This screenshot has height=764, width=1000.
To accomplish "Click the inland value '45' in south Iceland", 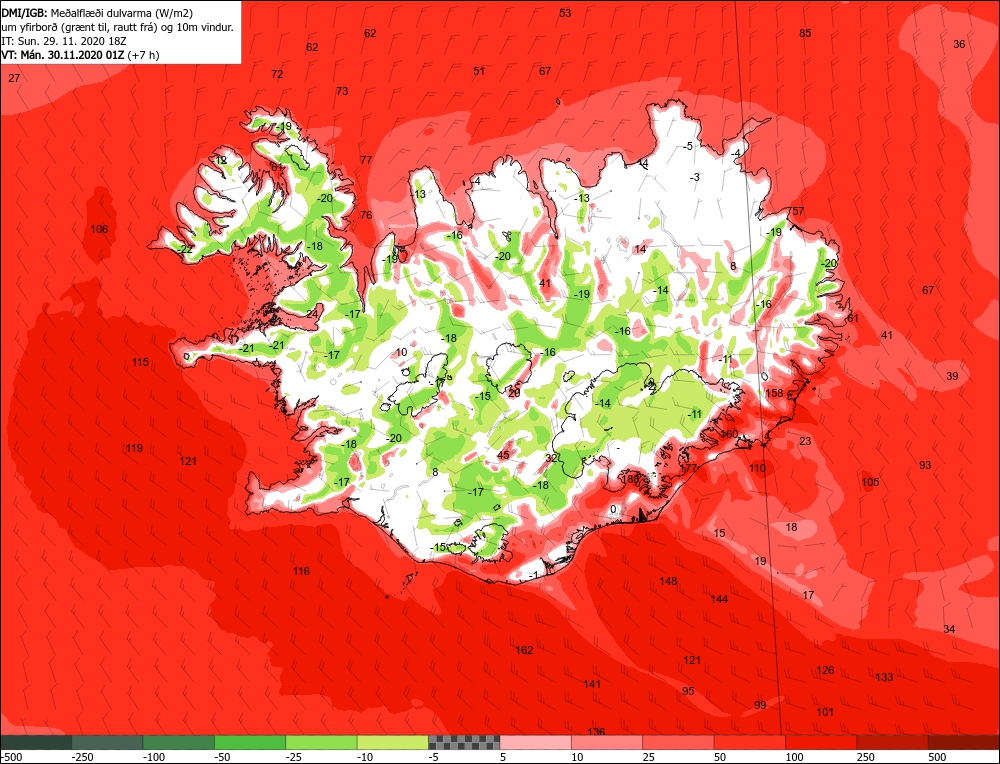I will (503, 455).
